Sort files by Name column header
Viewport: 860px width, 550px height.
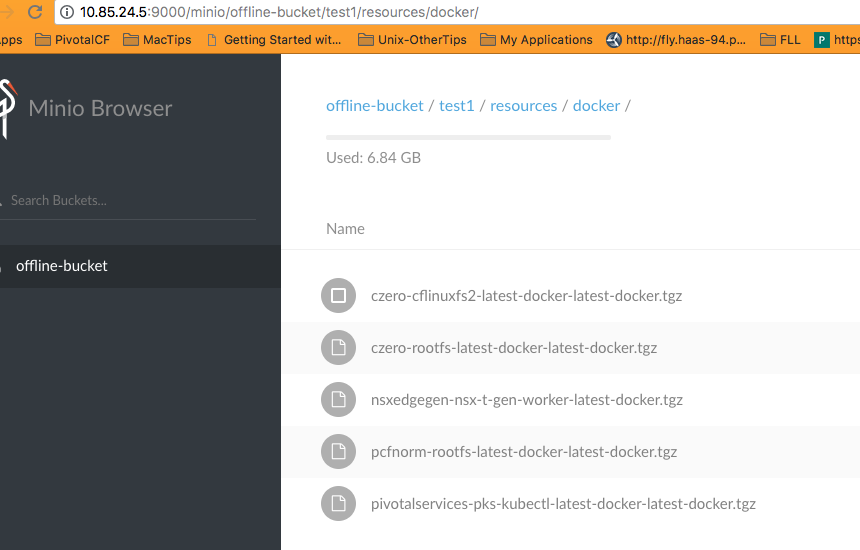(x=345, y=229)
